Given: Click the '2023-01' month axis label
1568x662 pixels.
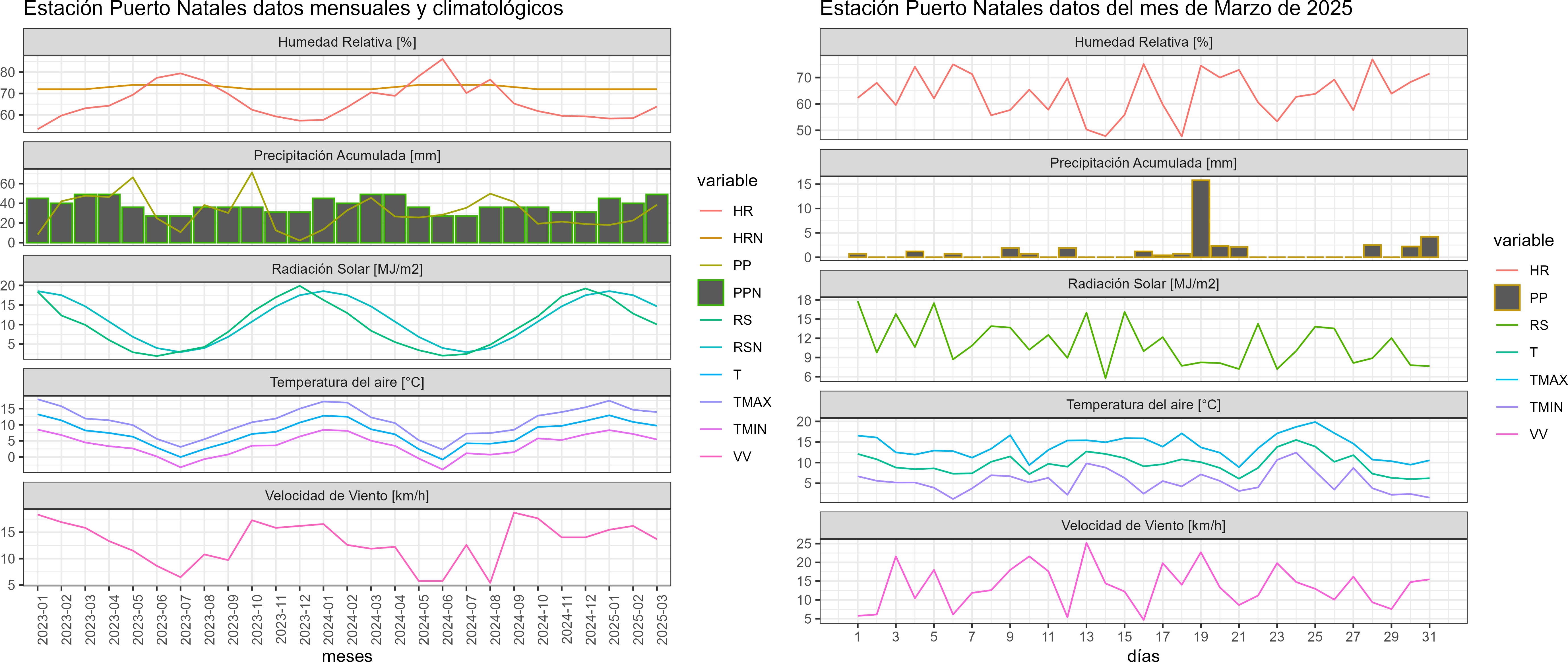Looking at the screenshot, I should [x=43, y=620].
